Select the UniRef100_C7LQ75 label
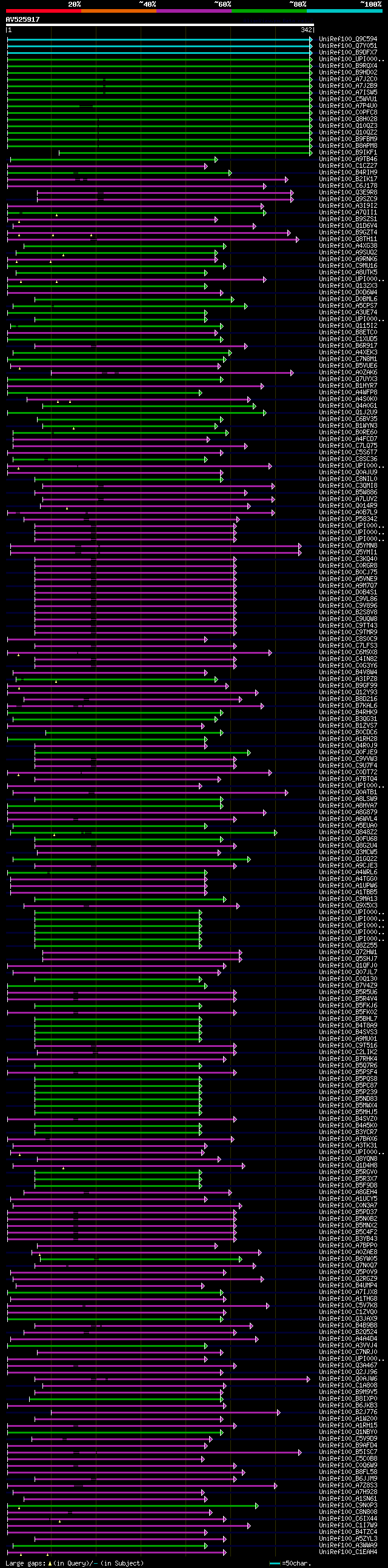 [x=348, y=447]
